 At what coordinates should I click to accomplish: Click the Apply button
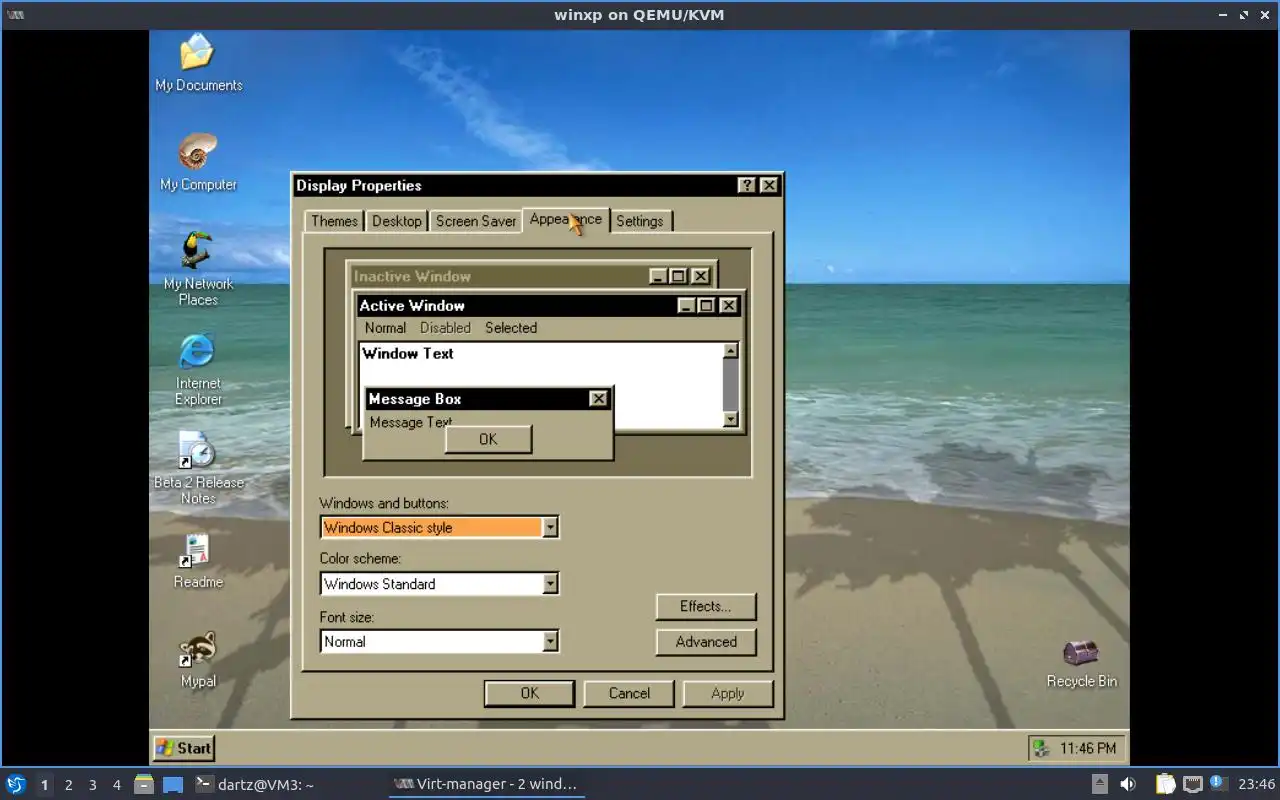727,693
